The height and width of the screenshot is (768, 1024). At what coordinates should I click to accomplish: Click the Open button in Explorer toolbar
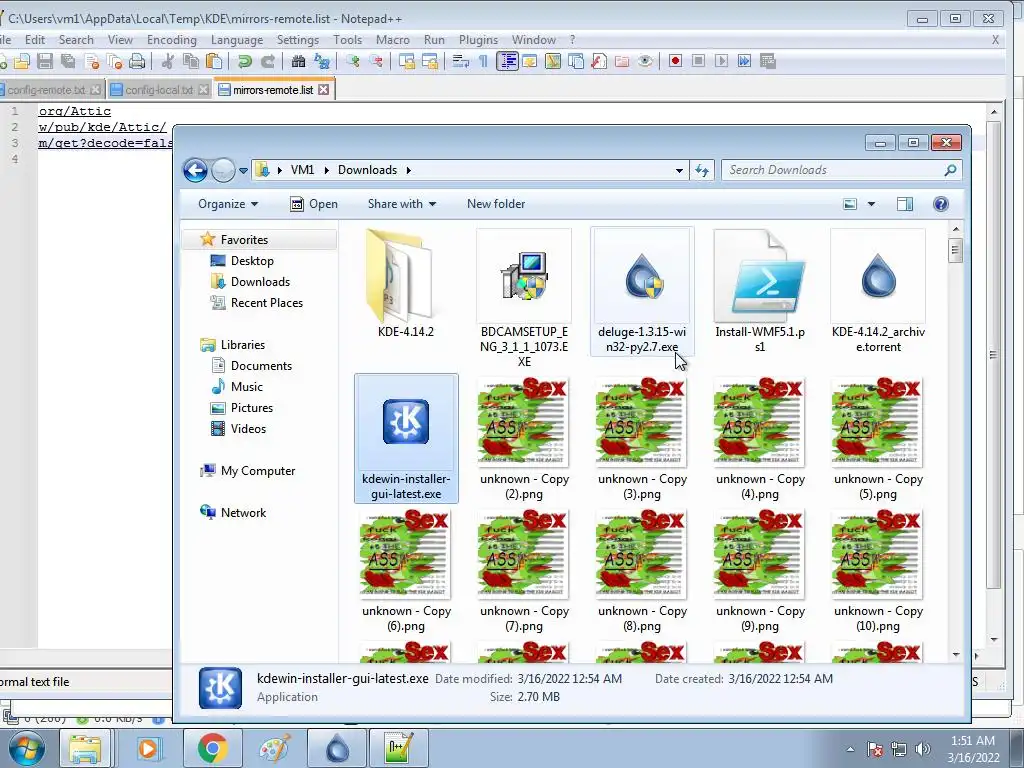314,204
